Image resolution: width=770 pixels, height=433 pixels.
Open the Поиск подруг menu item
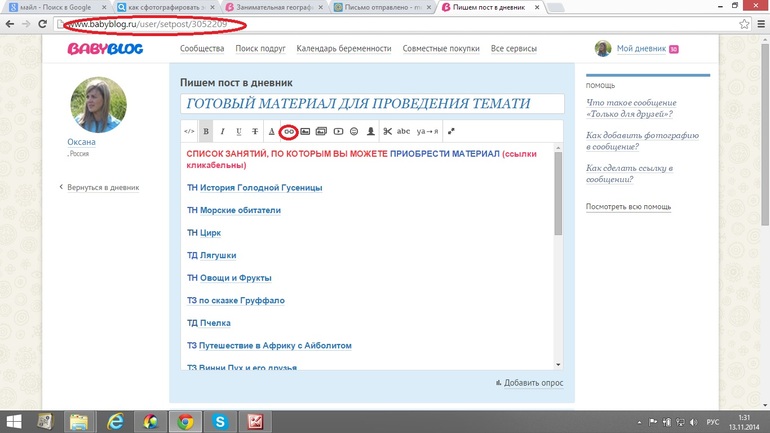(260, 49)
